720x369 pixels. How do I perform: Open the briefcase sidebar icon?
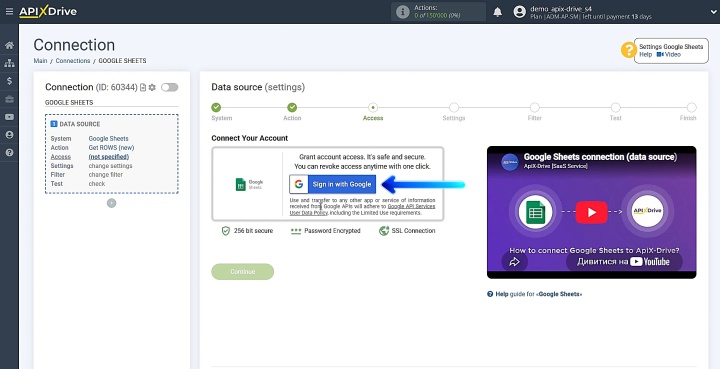(9, 99)
